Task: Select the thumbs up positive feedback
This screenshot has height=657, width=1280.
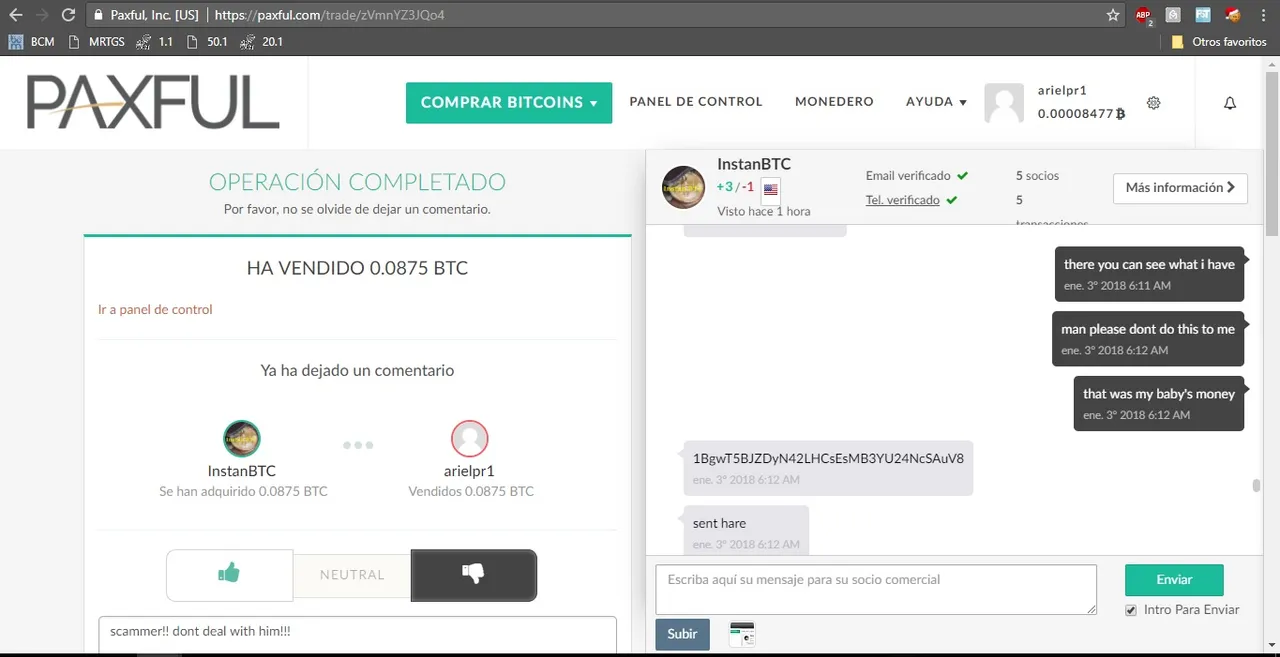Action: (229, 575)
